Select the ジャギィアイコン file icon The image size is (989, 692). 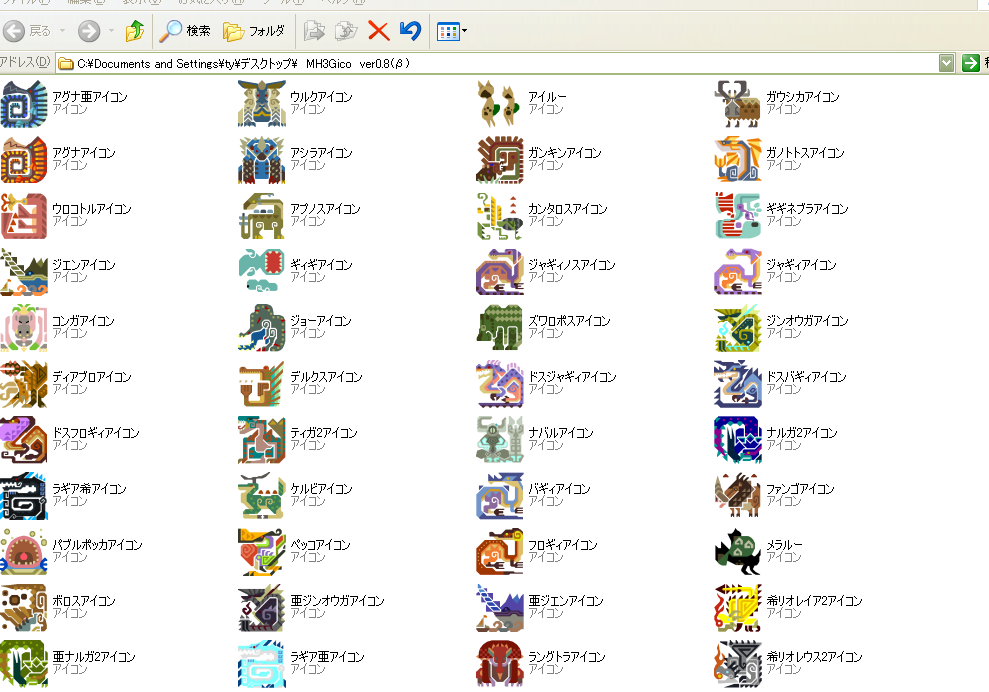pos(738,272)
